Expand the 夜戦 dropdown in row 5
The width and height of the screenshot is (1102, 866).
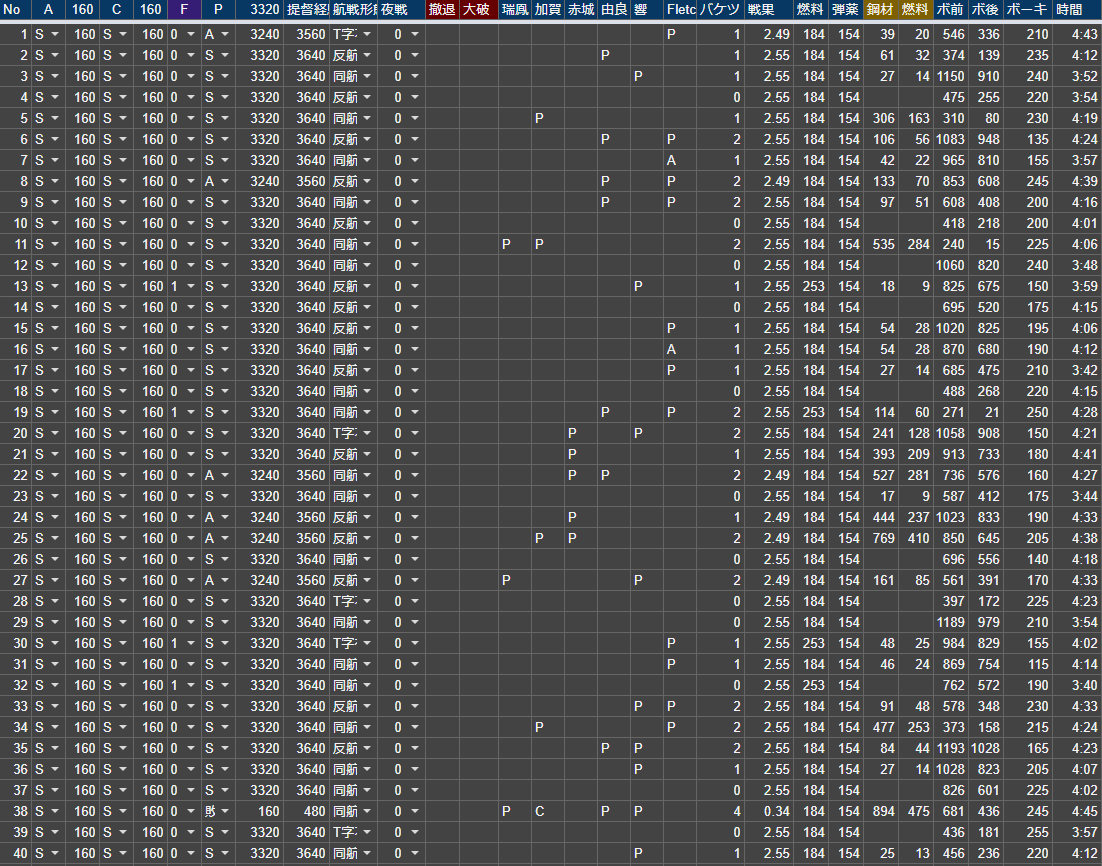pos(415,119)
